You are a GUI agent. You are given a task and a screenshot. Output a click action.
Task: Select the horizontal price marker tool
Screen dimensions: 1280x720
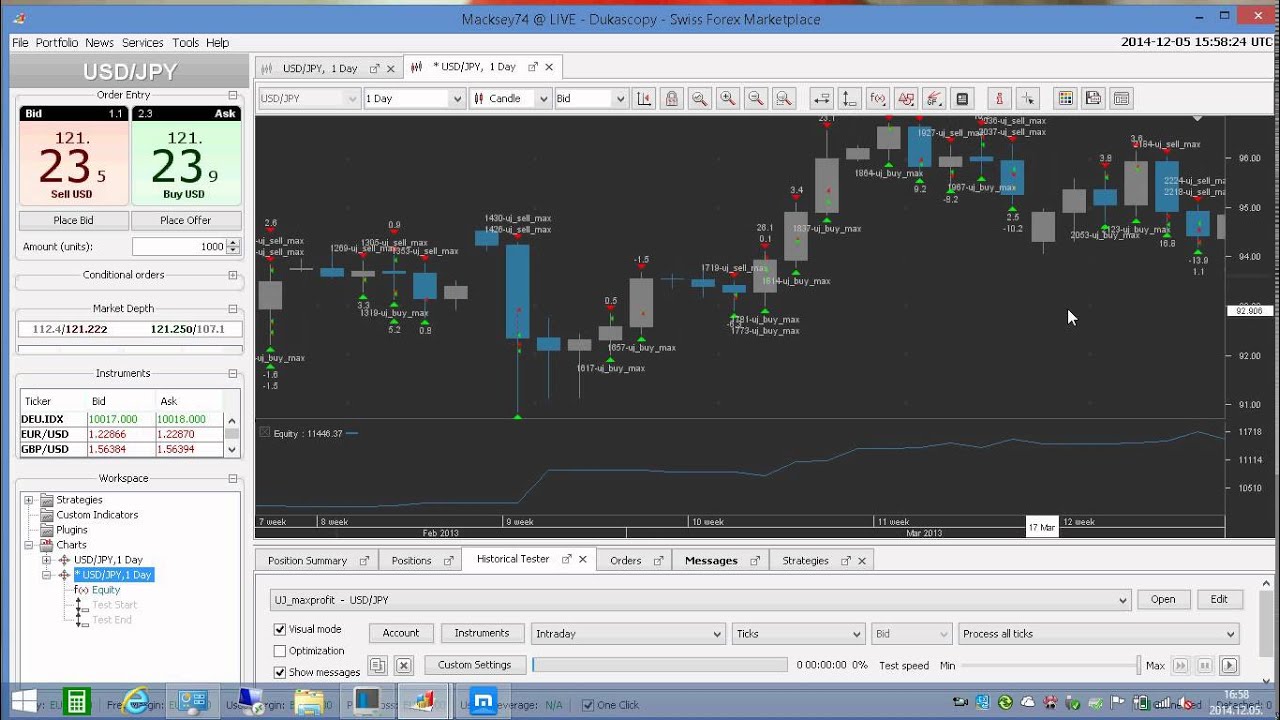[822, 98]
